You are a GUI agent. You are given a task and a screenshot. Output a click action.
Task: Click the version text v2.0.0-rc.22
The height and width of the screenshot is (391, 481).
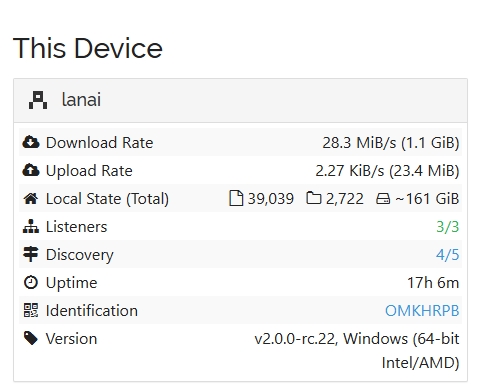tap(296, 339)
